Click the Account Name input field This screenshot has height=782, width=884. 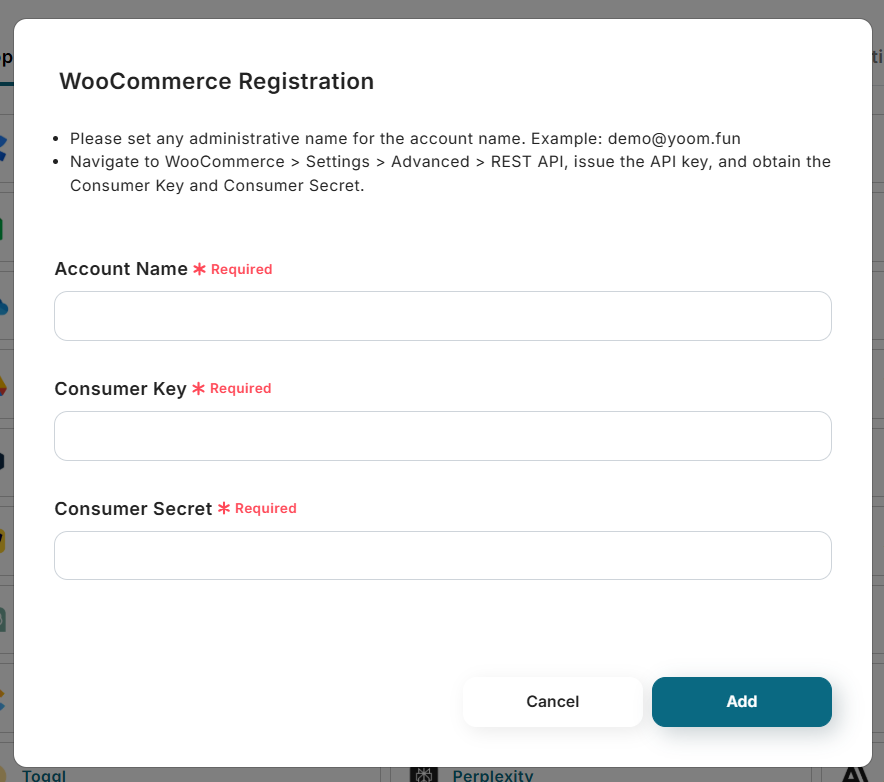[442, 316]
